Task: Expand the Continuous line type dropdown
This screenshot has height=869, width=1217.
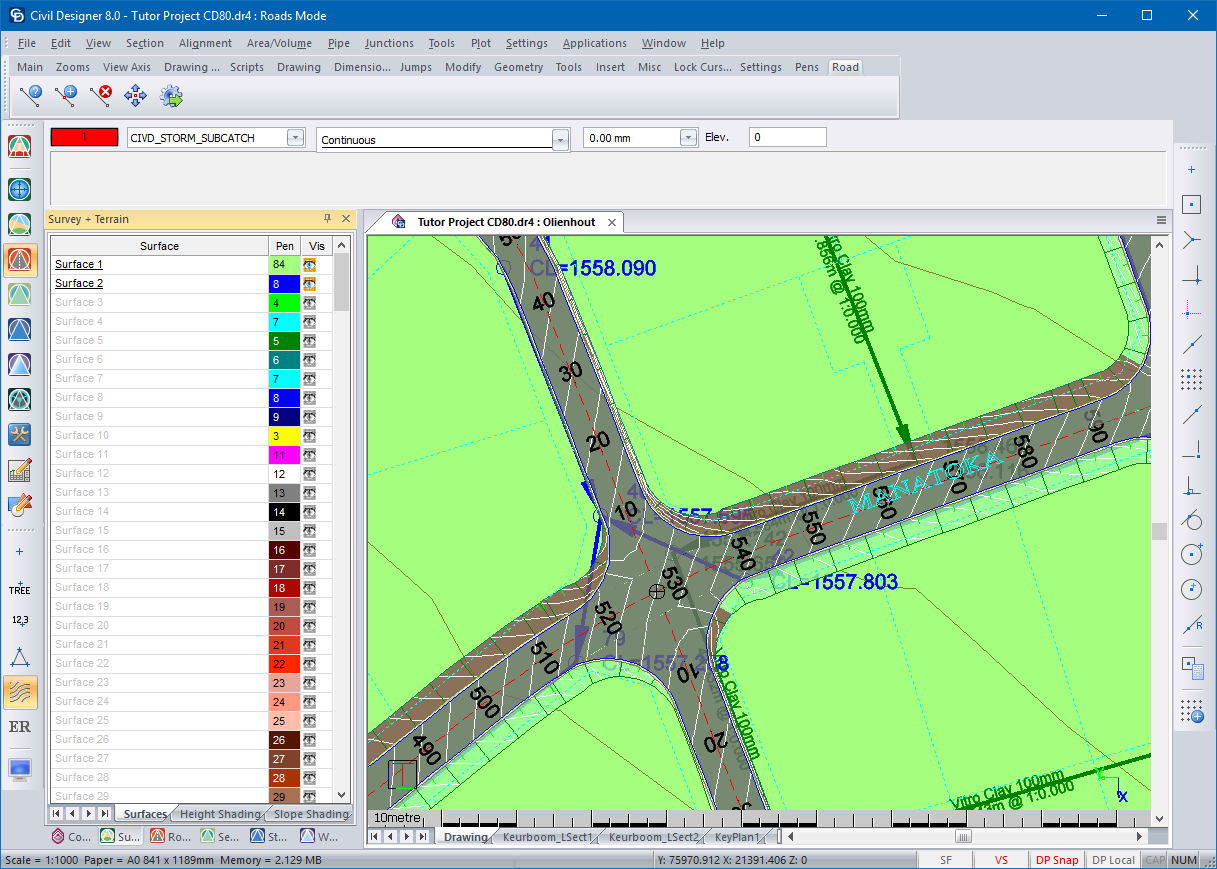Action: 560,139
